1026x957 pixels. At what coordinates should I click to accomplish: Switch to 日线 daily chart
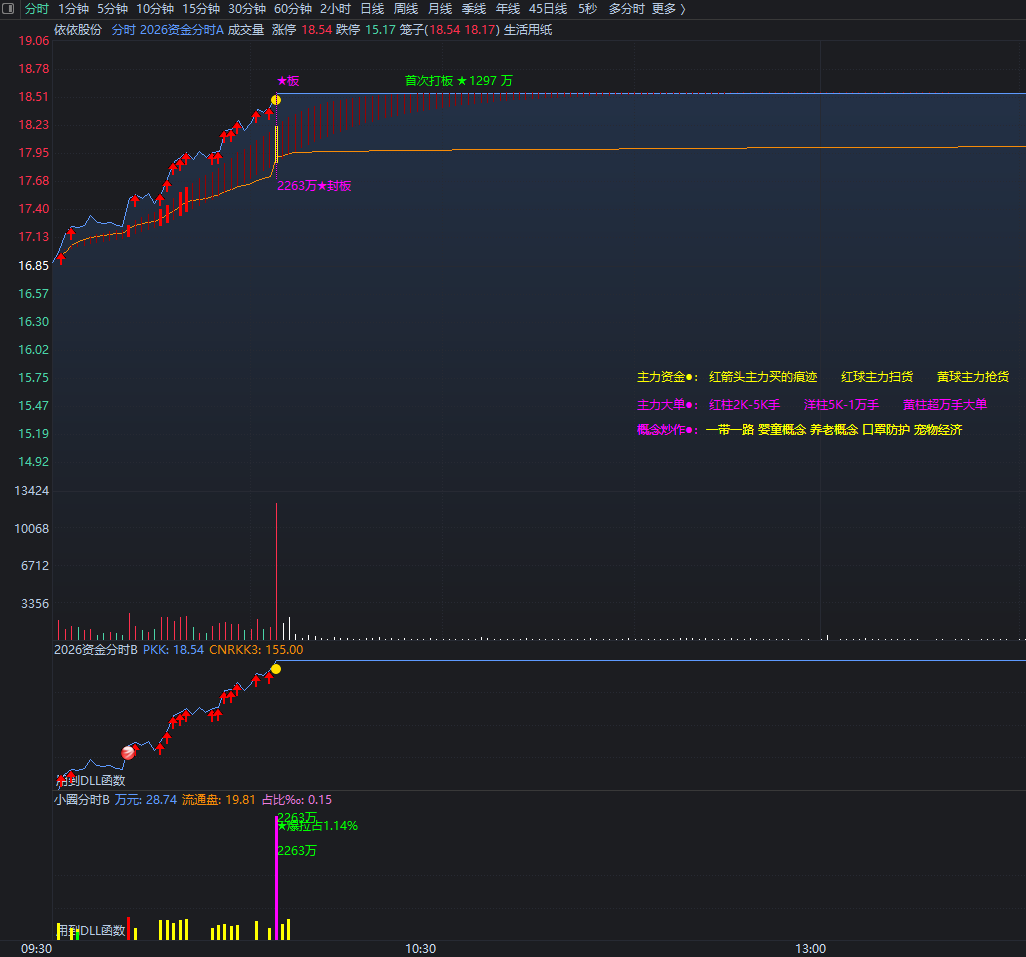[x=372, y=9]
